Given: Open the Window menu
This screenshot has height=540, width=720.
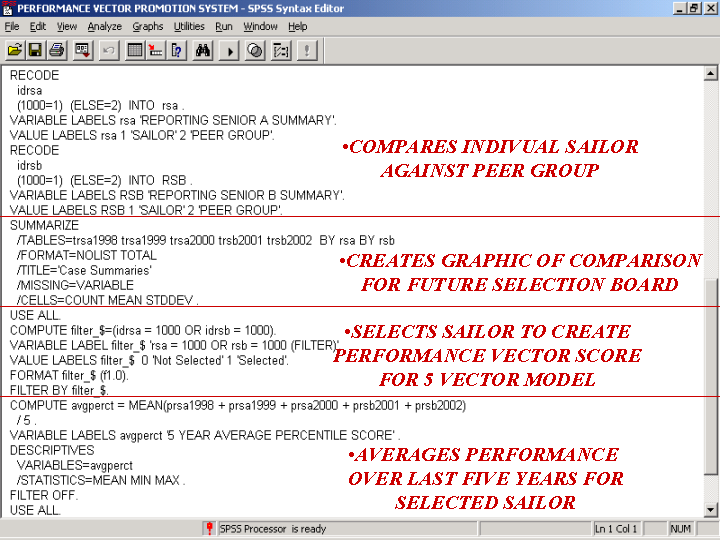Looking at the screenshot, I should (260, 27).
